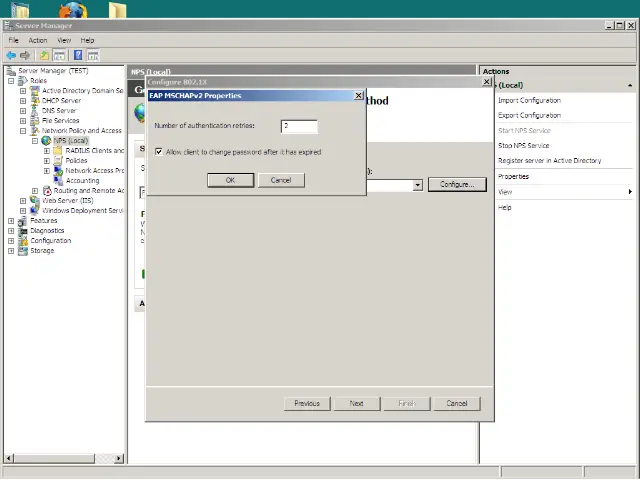Viewport: 640px width, 480px height.
Task: Click the DNS Server role icon
Action: (x=35, y=111)
